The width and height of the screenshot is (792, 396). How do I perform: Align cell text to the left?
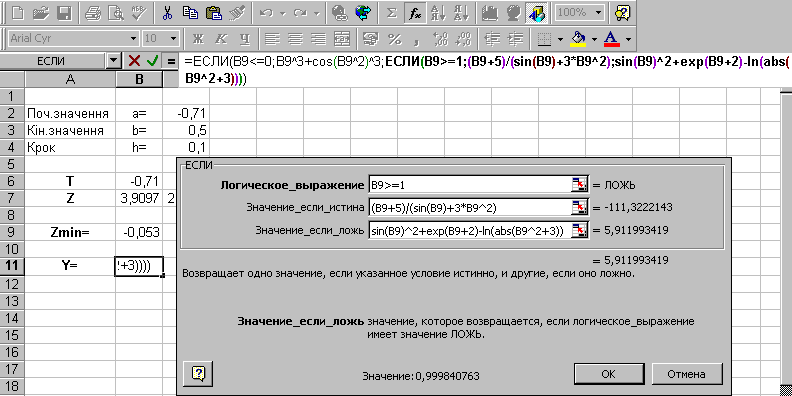[x=273, y=38]
